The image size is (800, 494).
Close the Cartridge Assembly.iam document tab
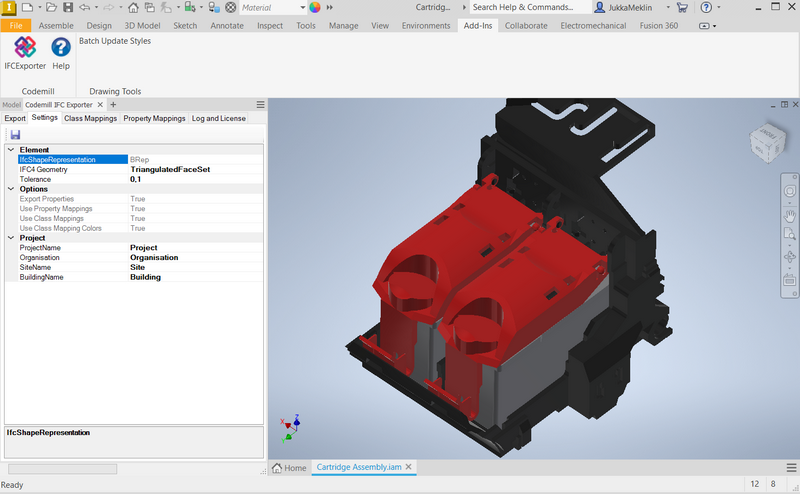point(409,467)
